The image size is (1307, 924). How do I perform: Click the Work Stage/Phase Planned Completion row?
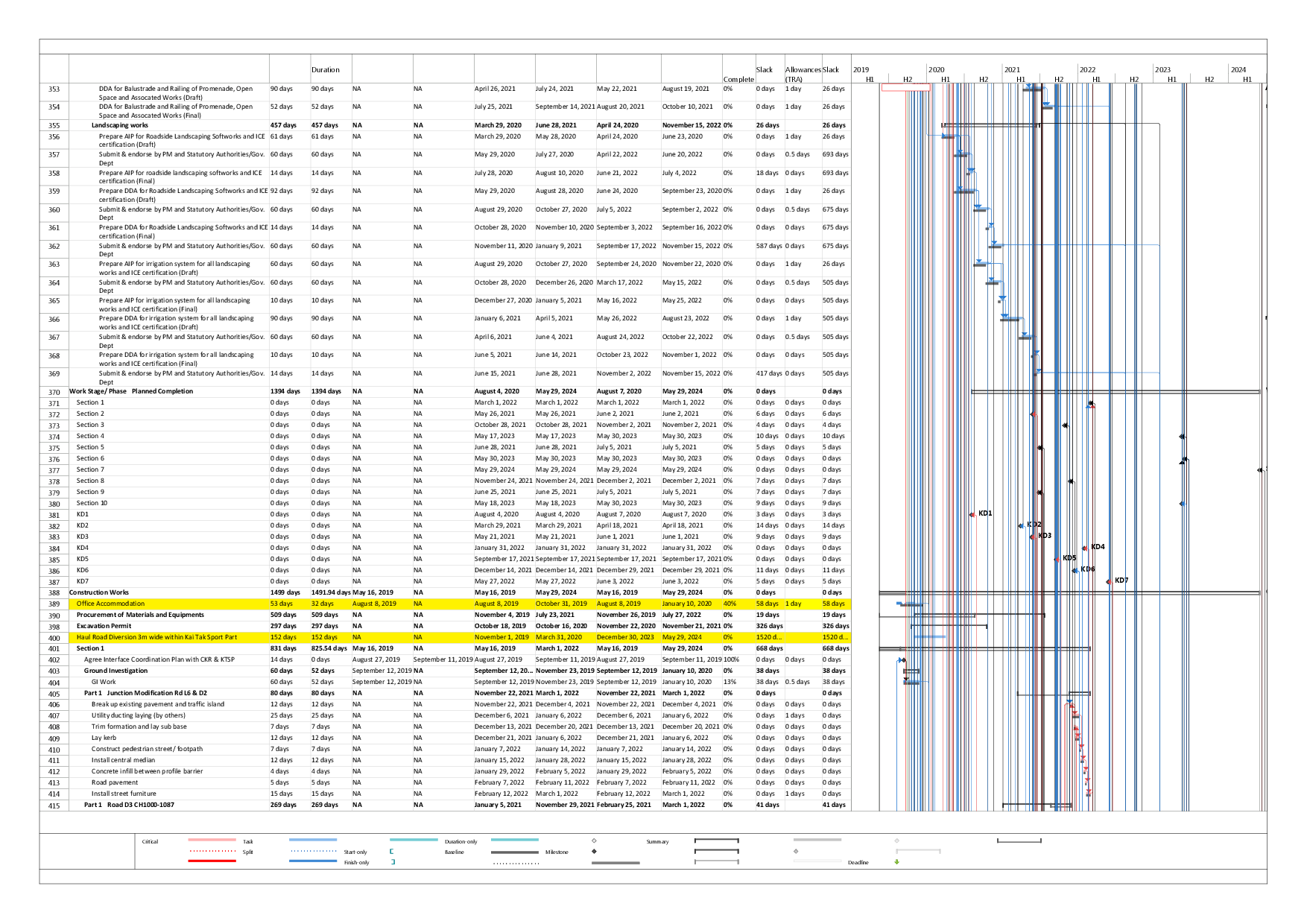tap(131, 391)
